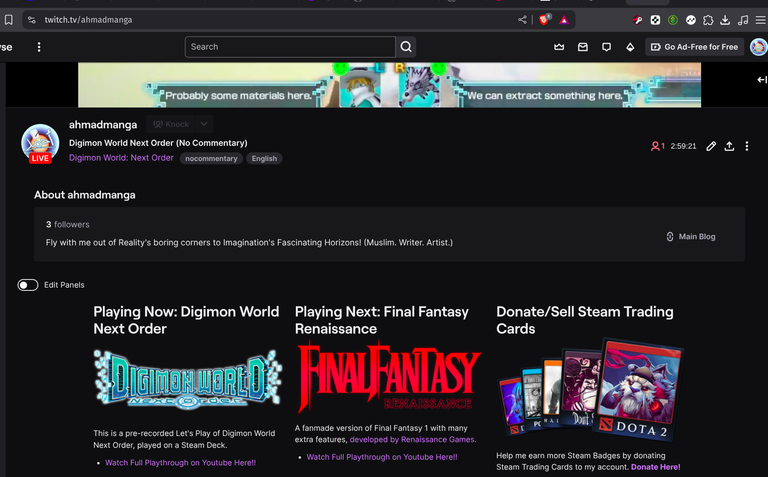
Task: Click the ahmadmanga channel avatar with LIVE badge
Action: (x=40, y=143)
